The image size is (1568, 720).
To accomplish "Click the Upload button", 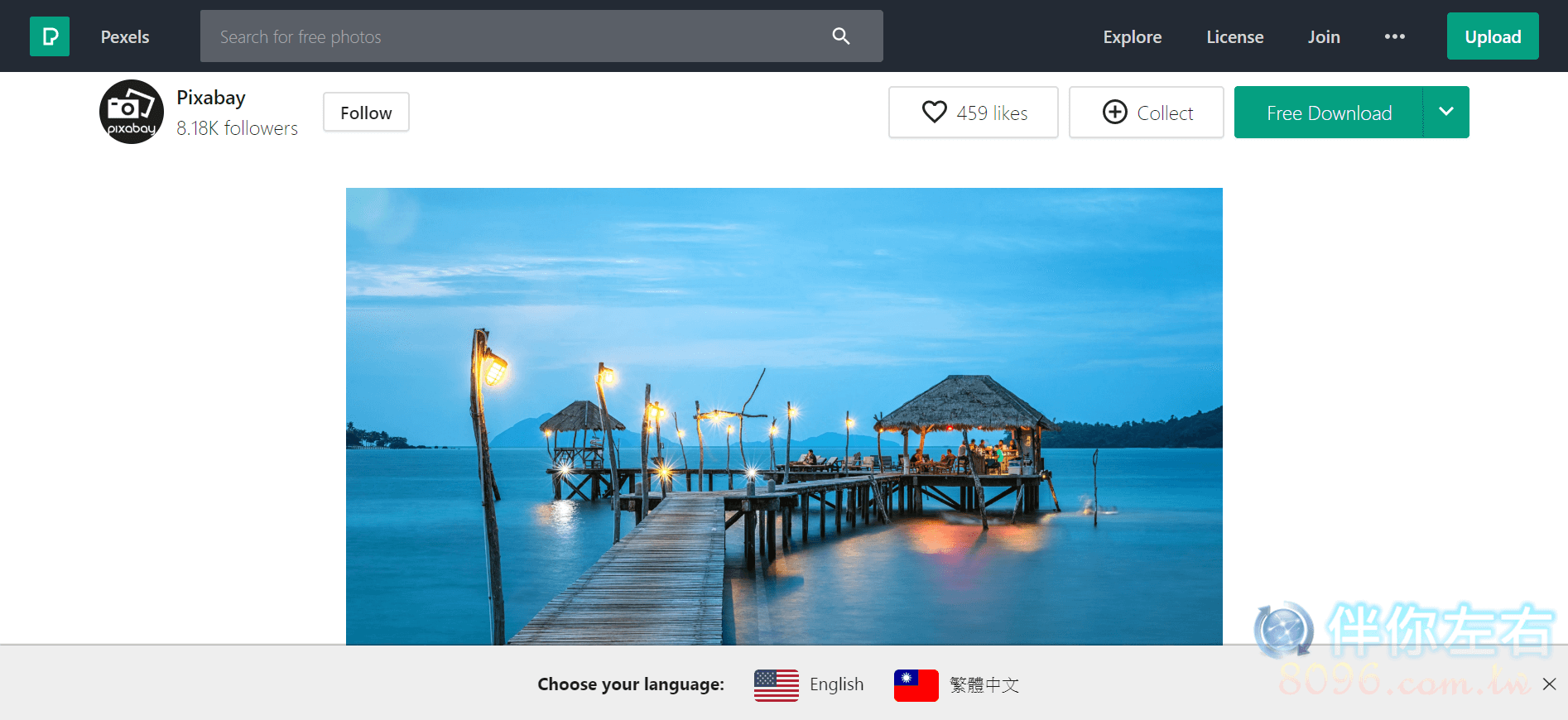I will click(1493, 36).
